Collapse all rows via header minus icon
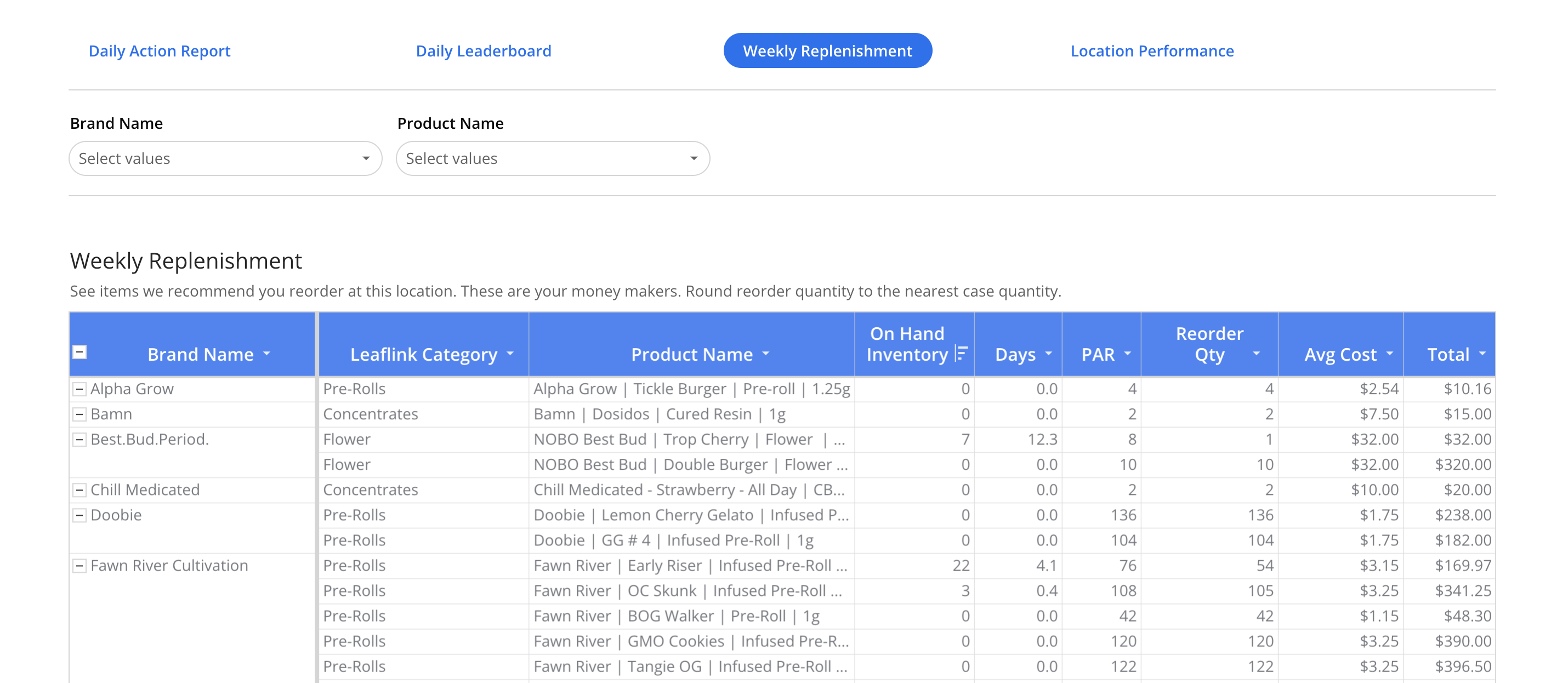This screenshot has height=683, width=1568. 79,352
